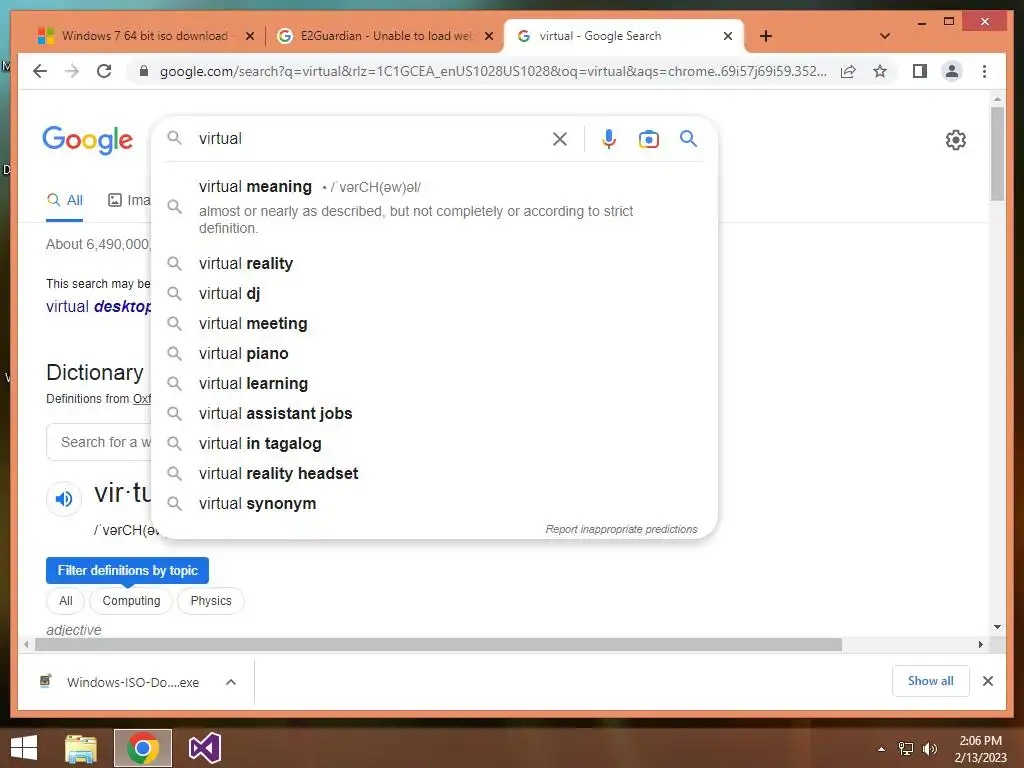Image resolution: width=1024 pixels, height=768 pixels.
Task: Select the Images search tab
Action: click(x=129, y=200)
